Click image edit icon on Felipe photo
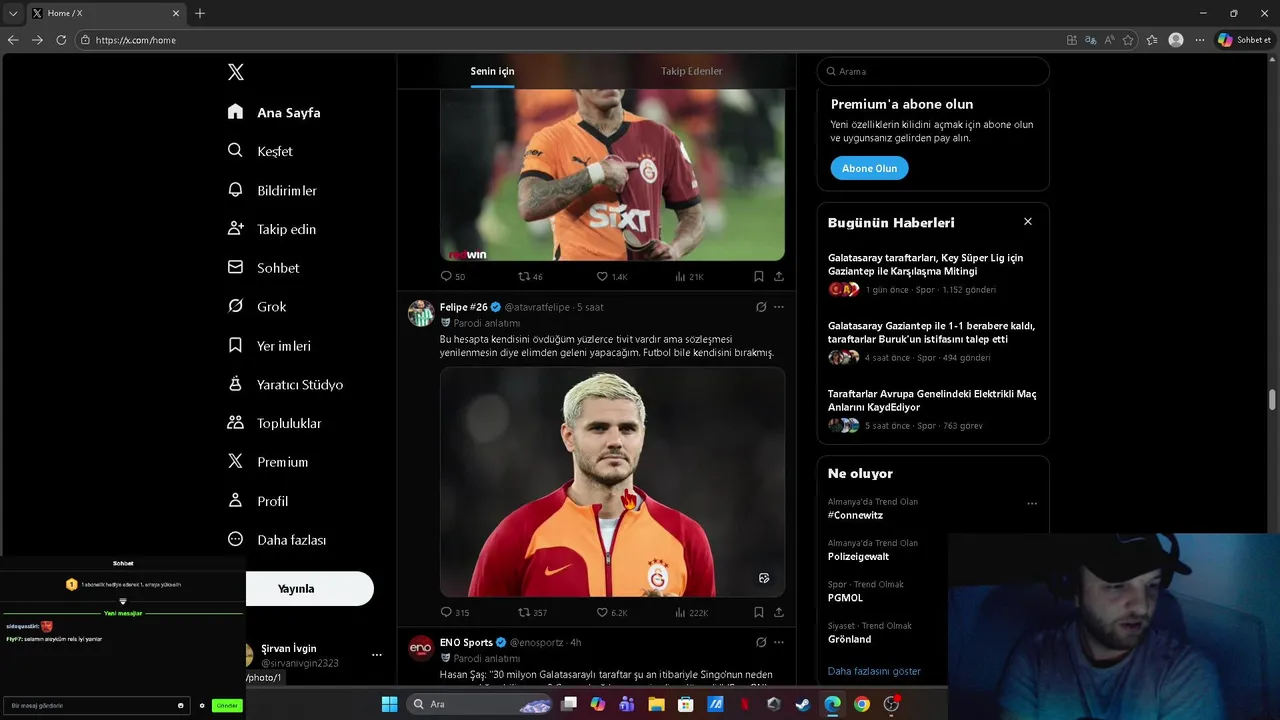The width and height of the screenshot is (1280, 720). coord(764,578)
